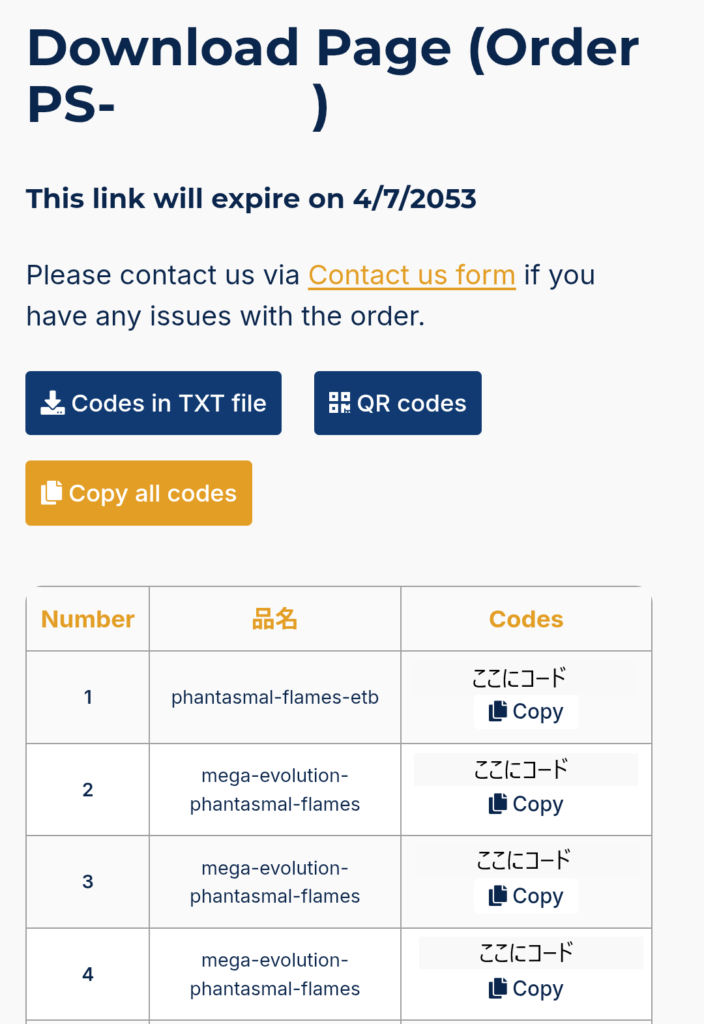Click the clipboard icon on Copy all codes

click(51, 493)
